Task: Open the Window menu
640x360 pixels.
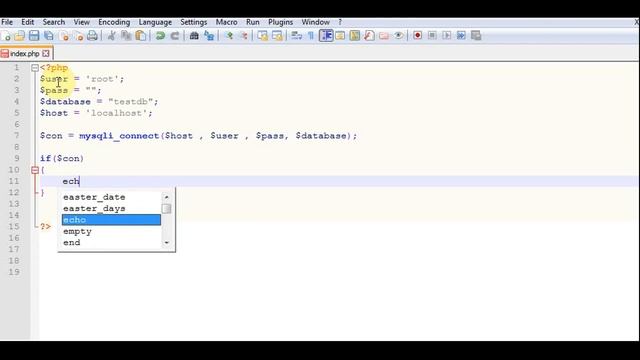Action: 316,22
